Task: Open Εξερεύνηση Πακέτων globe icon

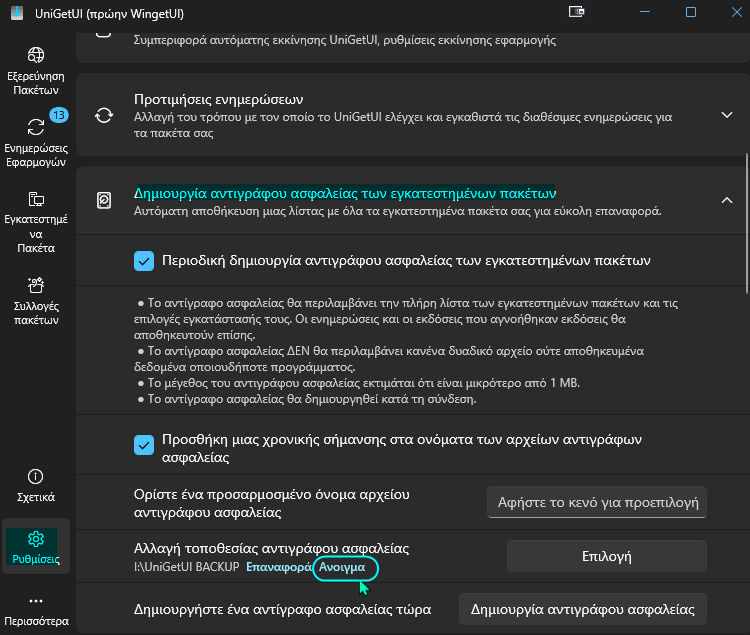Action: [x=36, y=55]
